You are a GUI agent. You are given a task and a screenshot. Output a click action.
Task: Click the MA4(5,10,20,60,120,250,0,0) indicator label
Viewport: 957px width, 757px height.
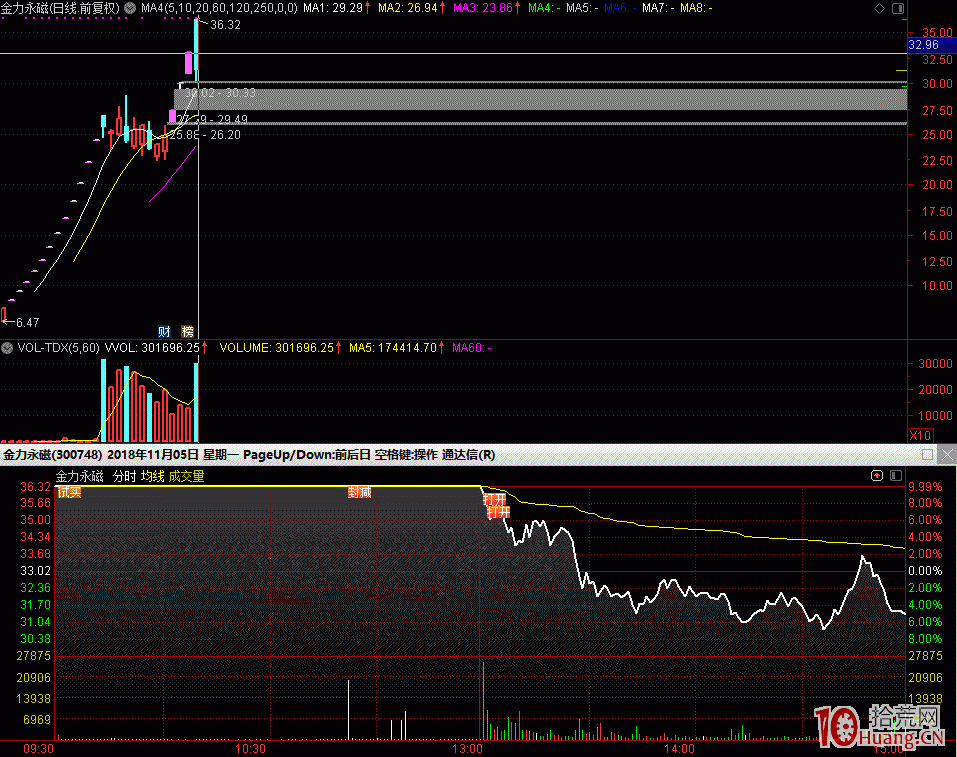point(219,8)
